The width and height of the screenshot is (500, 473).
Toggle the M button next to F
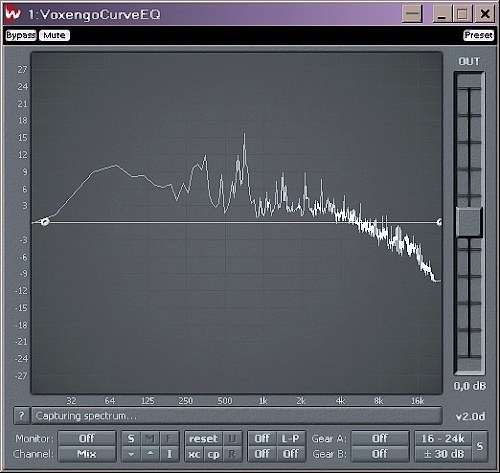pos(150,438)
